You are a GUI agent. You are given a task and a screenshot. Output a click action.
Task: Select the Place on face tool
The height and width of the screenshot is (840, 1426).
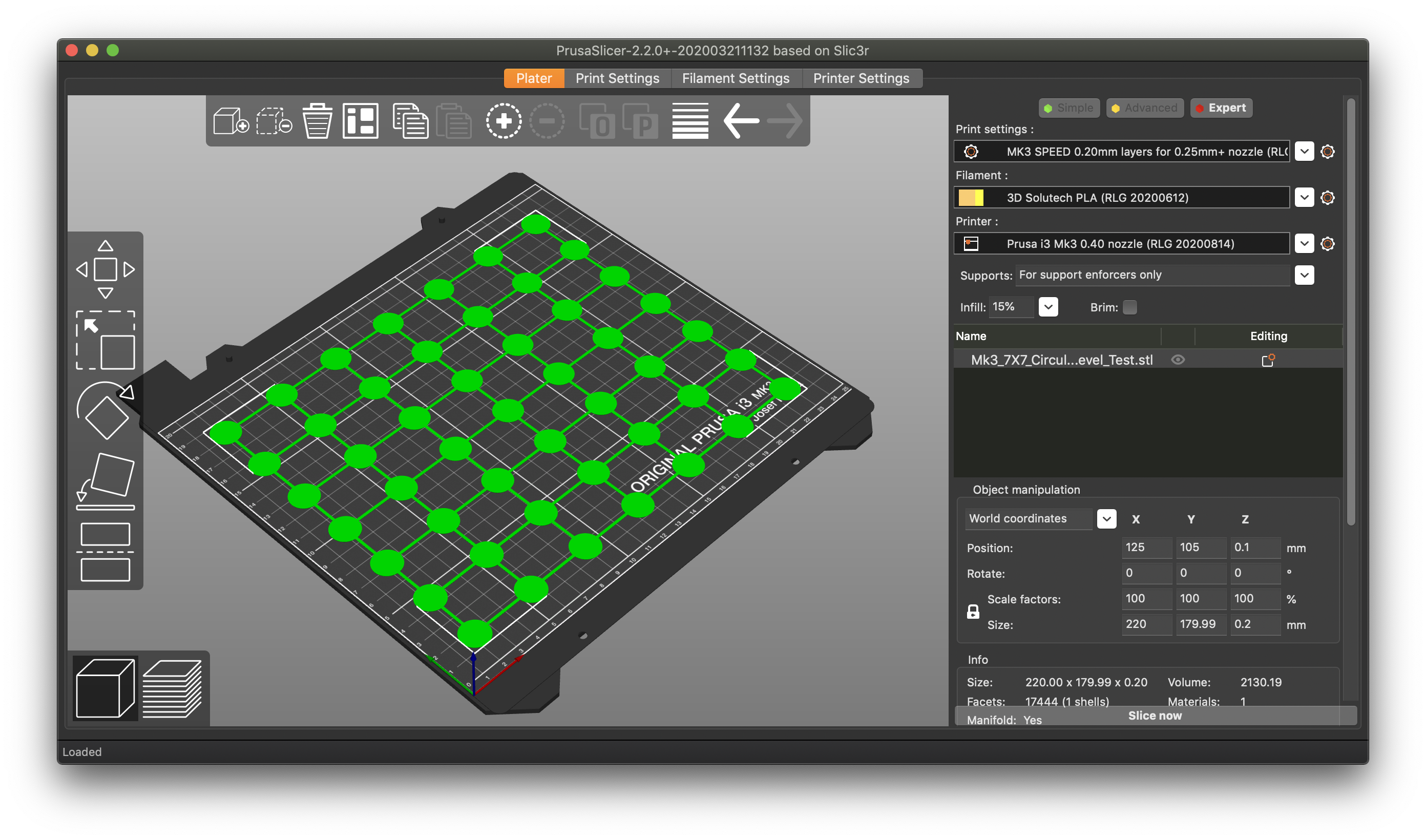click(x=105, y=481)
